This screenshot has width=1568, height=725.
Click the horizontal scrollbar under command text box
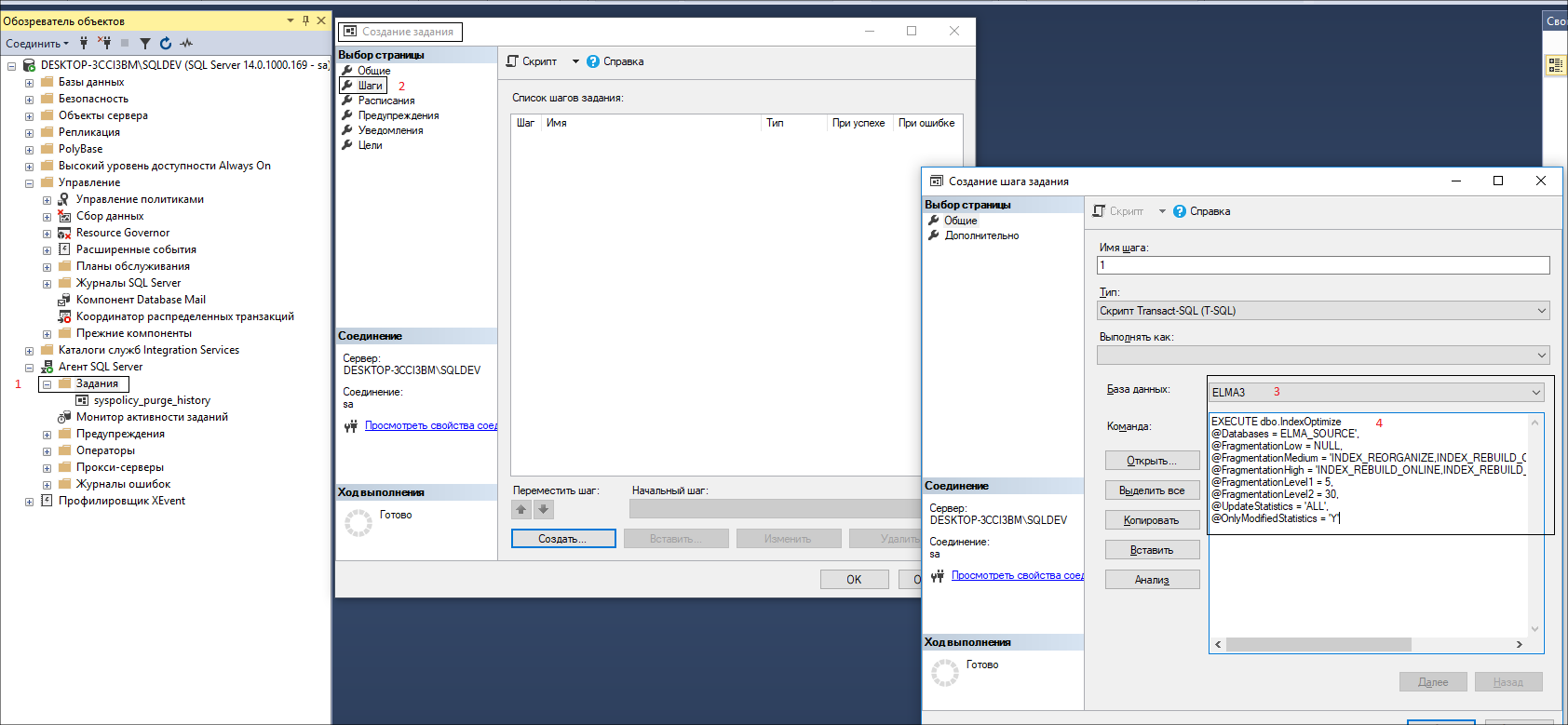(x=1318, y=644)
